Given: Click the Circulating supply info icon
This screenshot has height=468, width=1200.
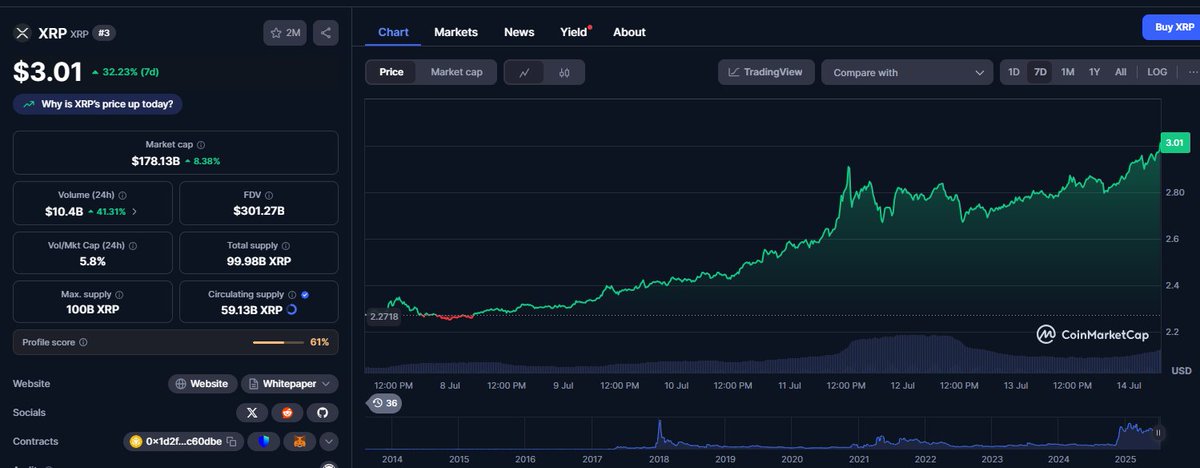Looking at the screenshot, I should [x=292, y=295].
